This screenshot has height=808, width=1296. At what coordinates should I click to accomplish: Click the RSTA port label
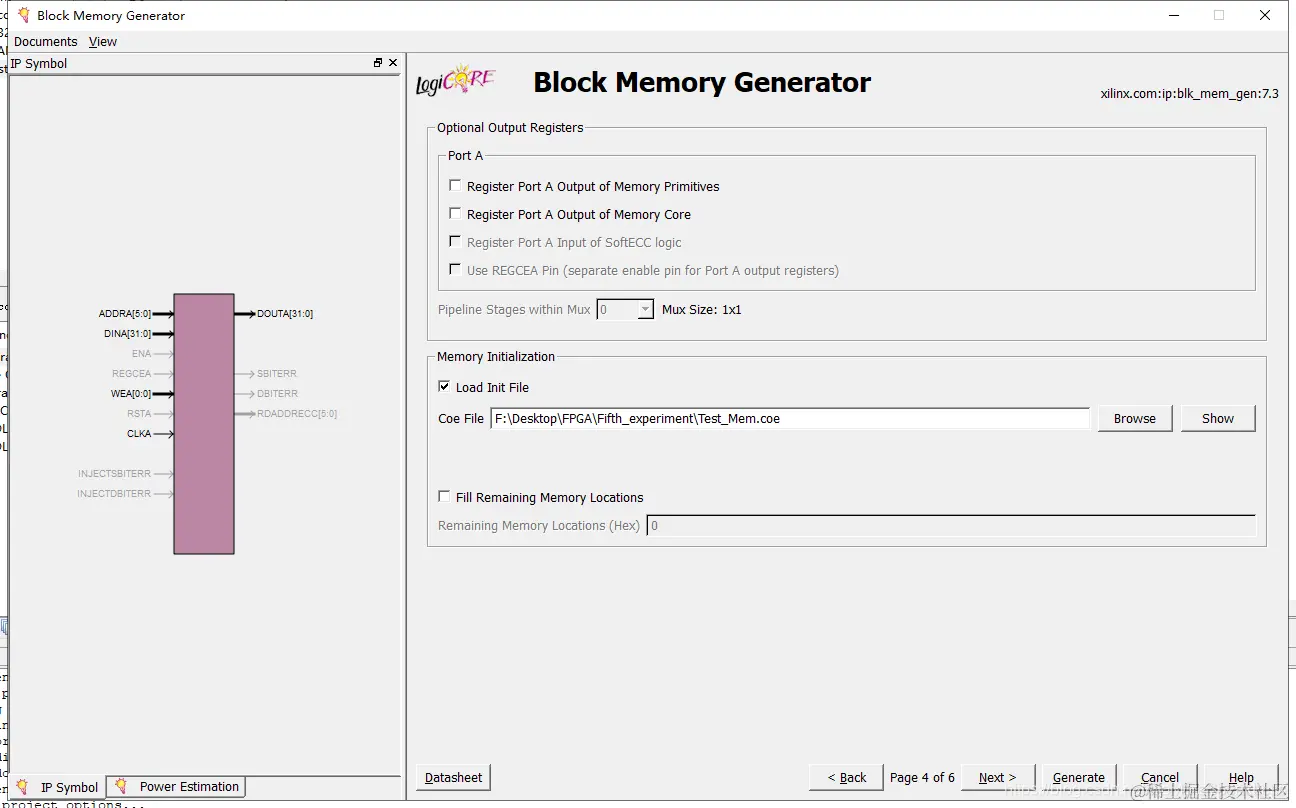(x=139, y=414)
